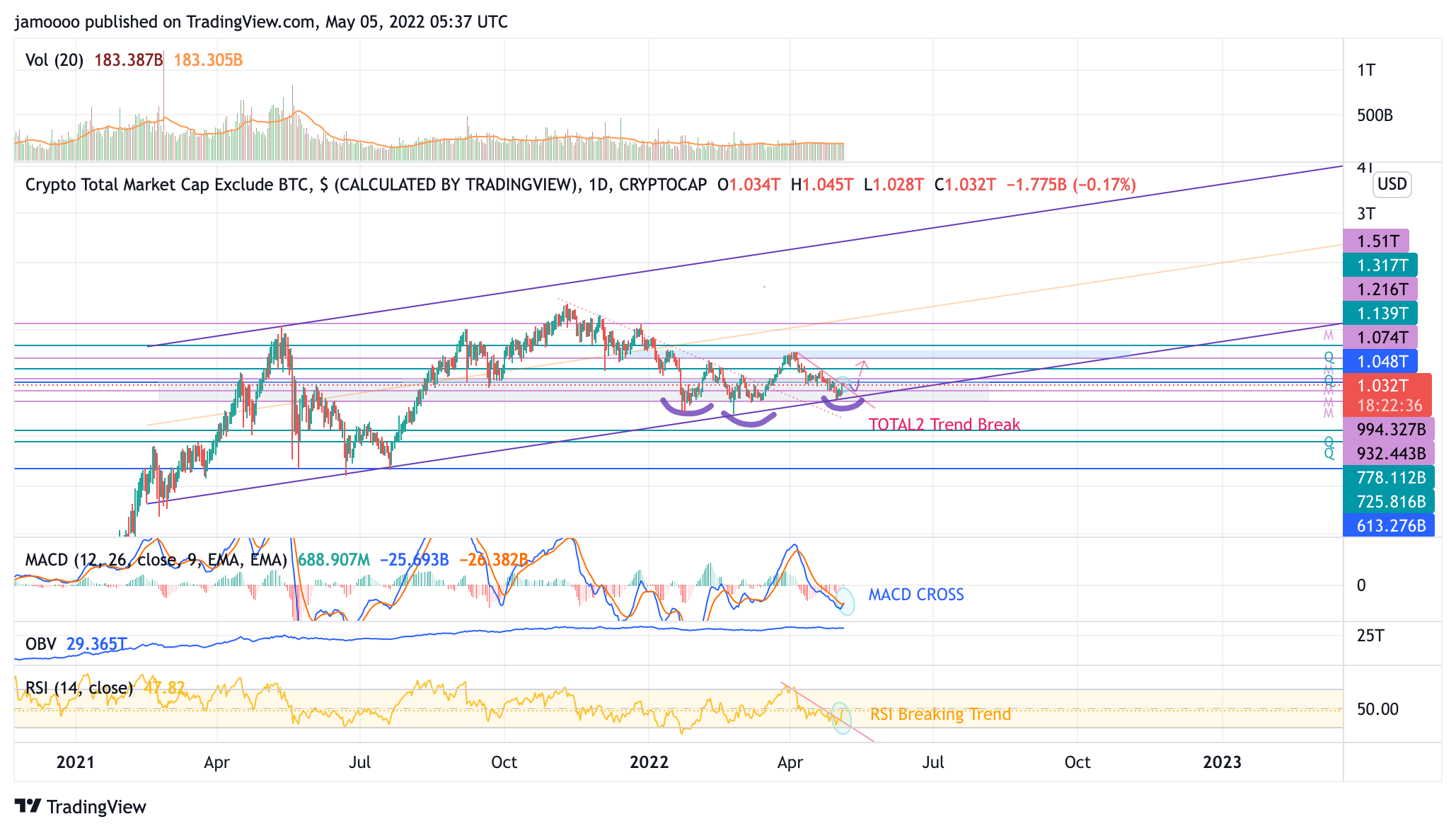This screenshot has width=1456, height=831.
Task: Click the 2021 time axis label
Action: point(75,762)
